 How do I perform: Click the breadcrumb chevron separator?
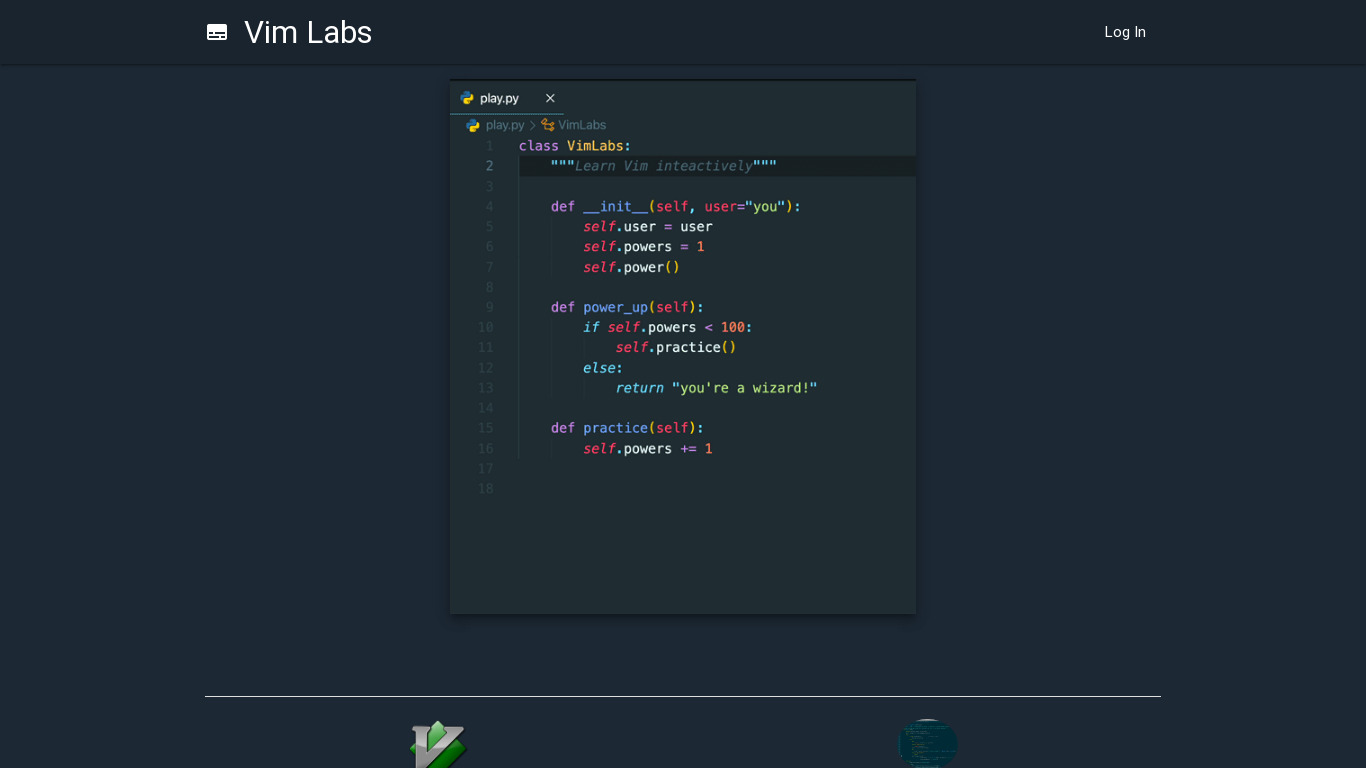pyautogui.click(x=533, y=125)
